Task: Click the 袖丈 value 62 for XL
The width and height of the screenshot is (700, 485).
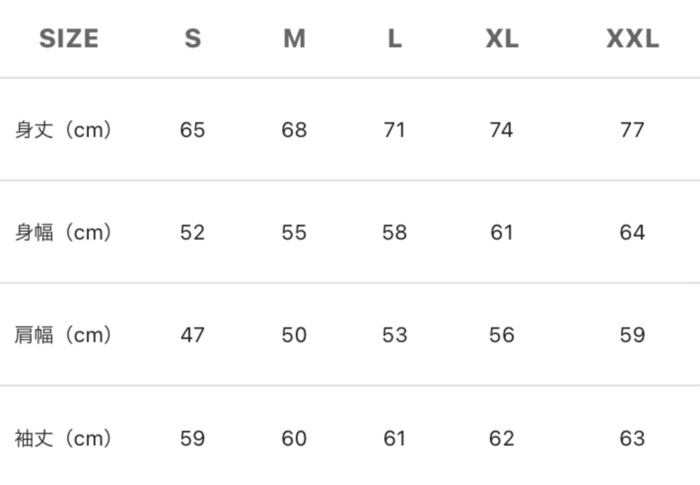Action: coord(502,438)
